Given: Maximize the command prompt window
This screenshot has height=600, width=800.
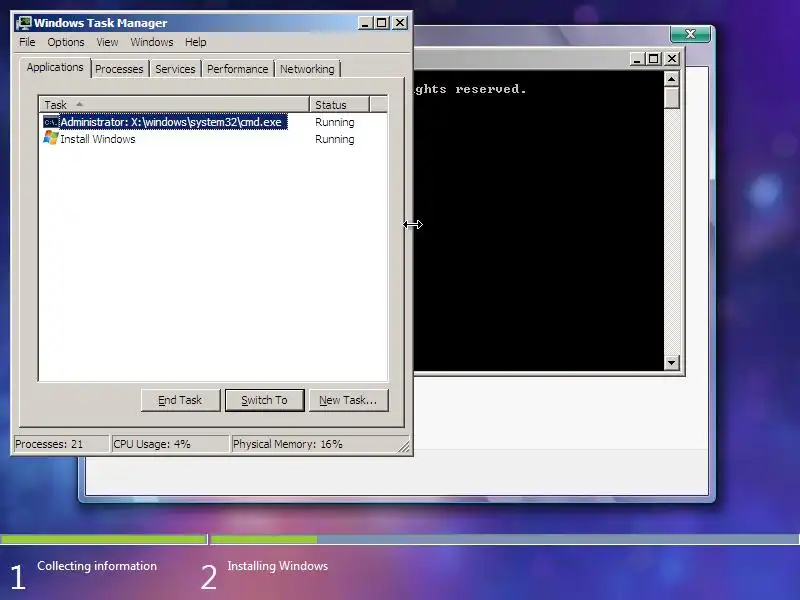Looking at the screenshot, I should click(x=654, y=59).
